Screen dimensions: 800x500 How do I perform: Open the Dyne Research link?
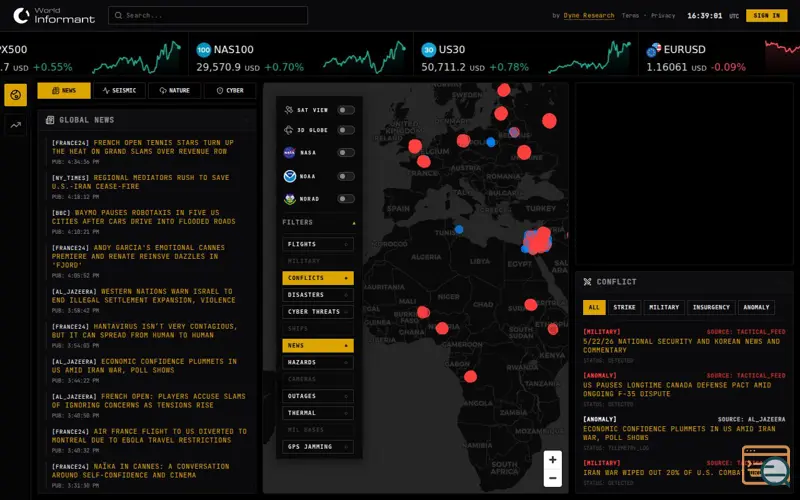click(x=589, y=16)
